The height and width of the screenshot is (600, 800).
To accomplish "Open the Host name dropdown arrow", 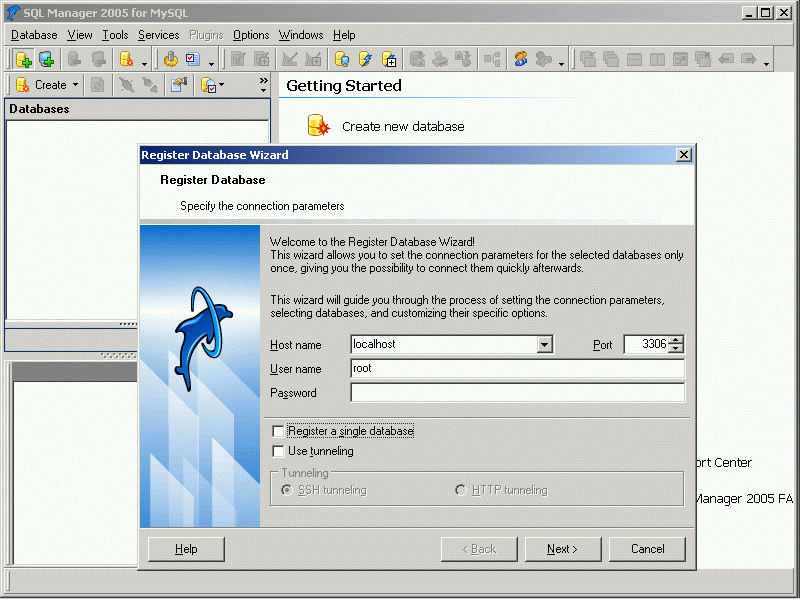I will (545, 345).
